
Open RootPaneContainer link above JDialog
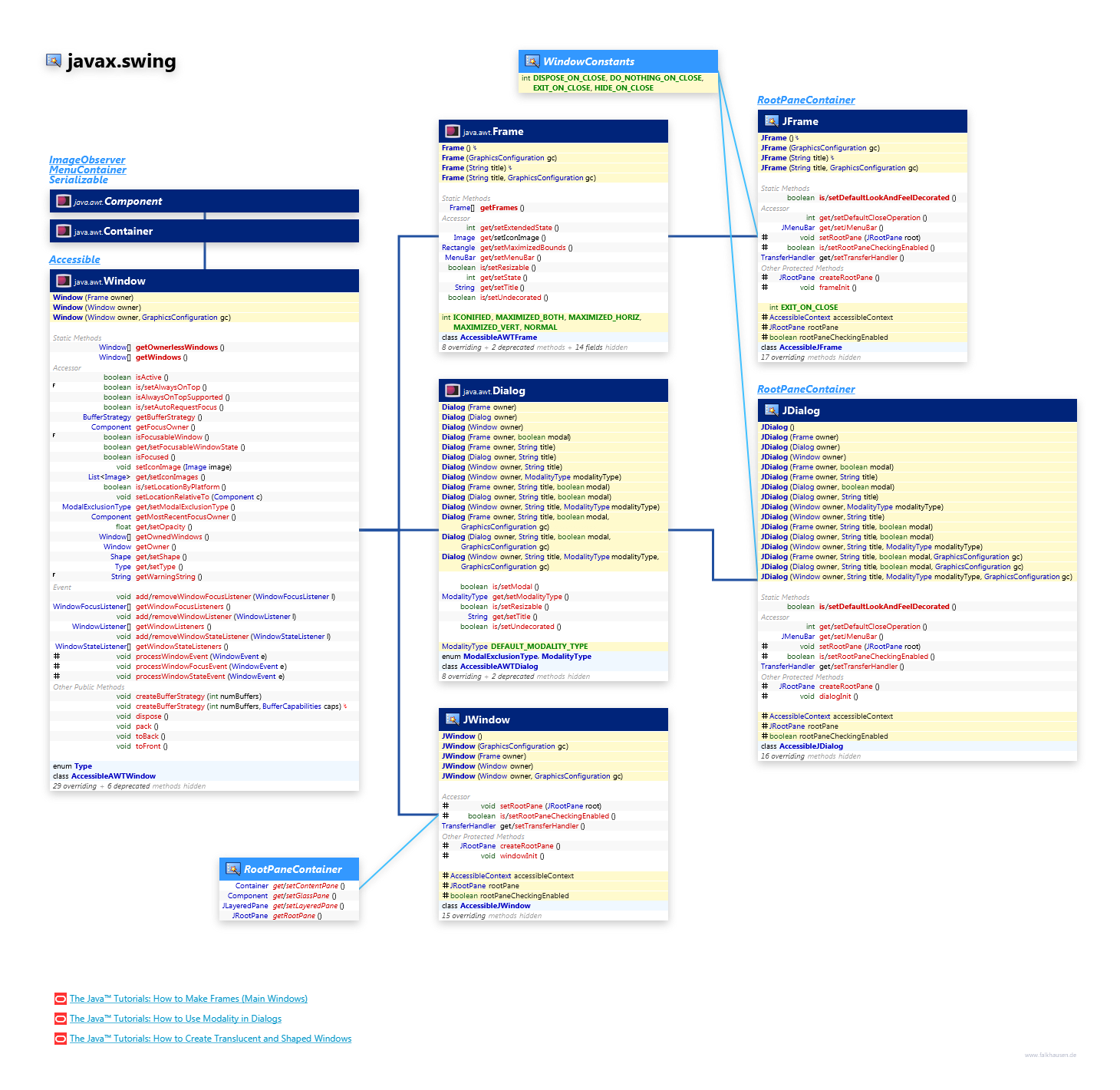tap(805, 389)
